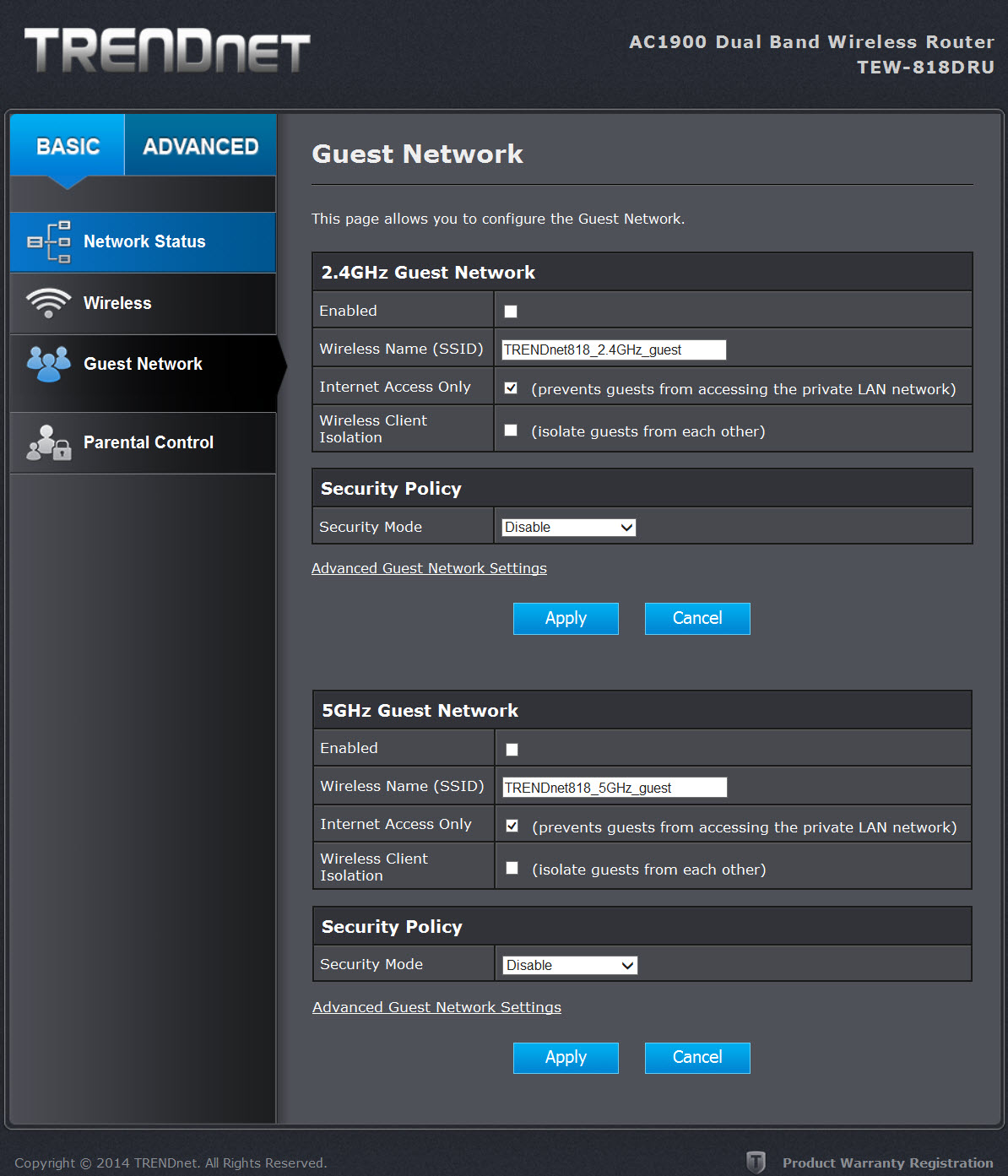Open 2.4GHz Security Mode dropdown
1008x1176 pixels.
569,528
